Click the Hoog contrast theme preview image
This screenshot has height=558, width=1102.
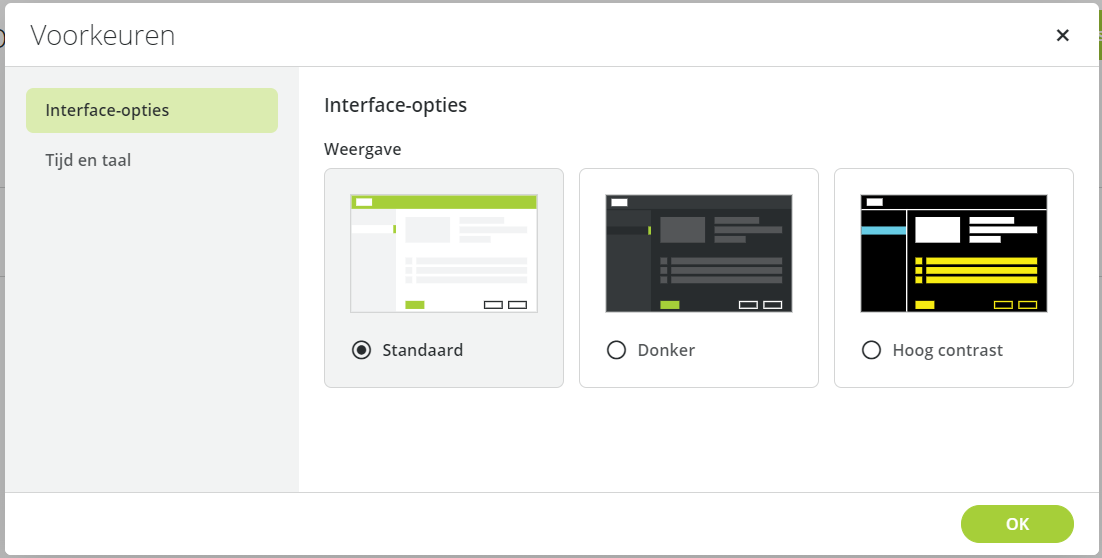tap(954, 254)
